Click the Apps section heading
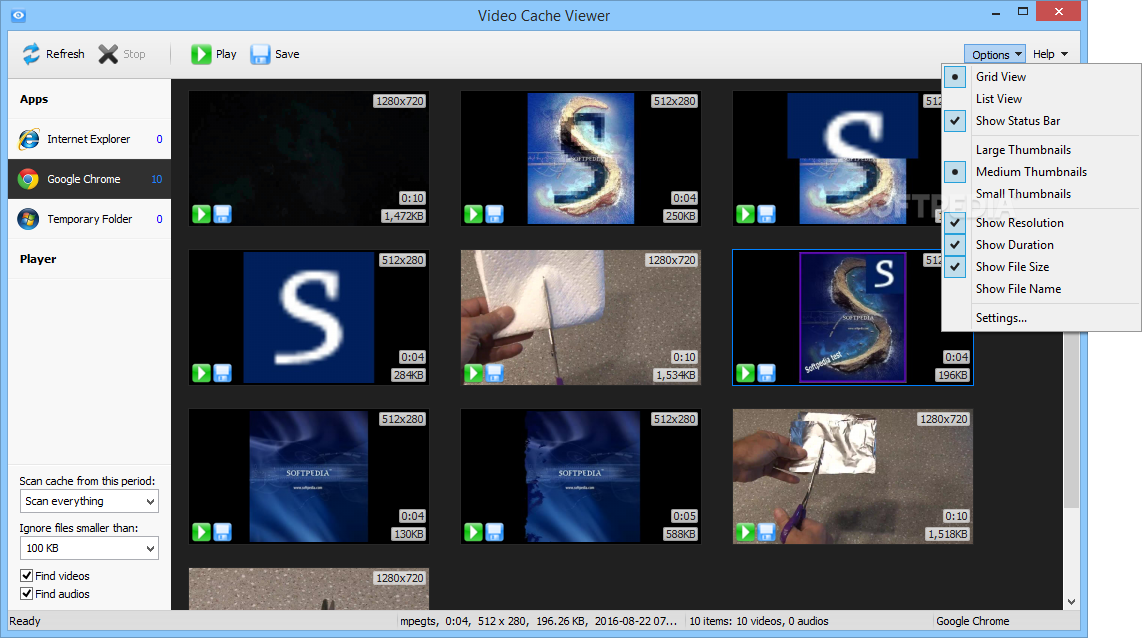 coord(34,99)
